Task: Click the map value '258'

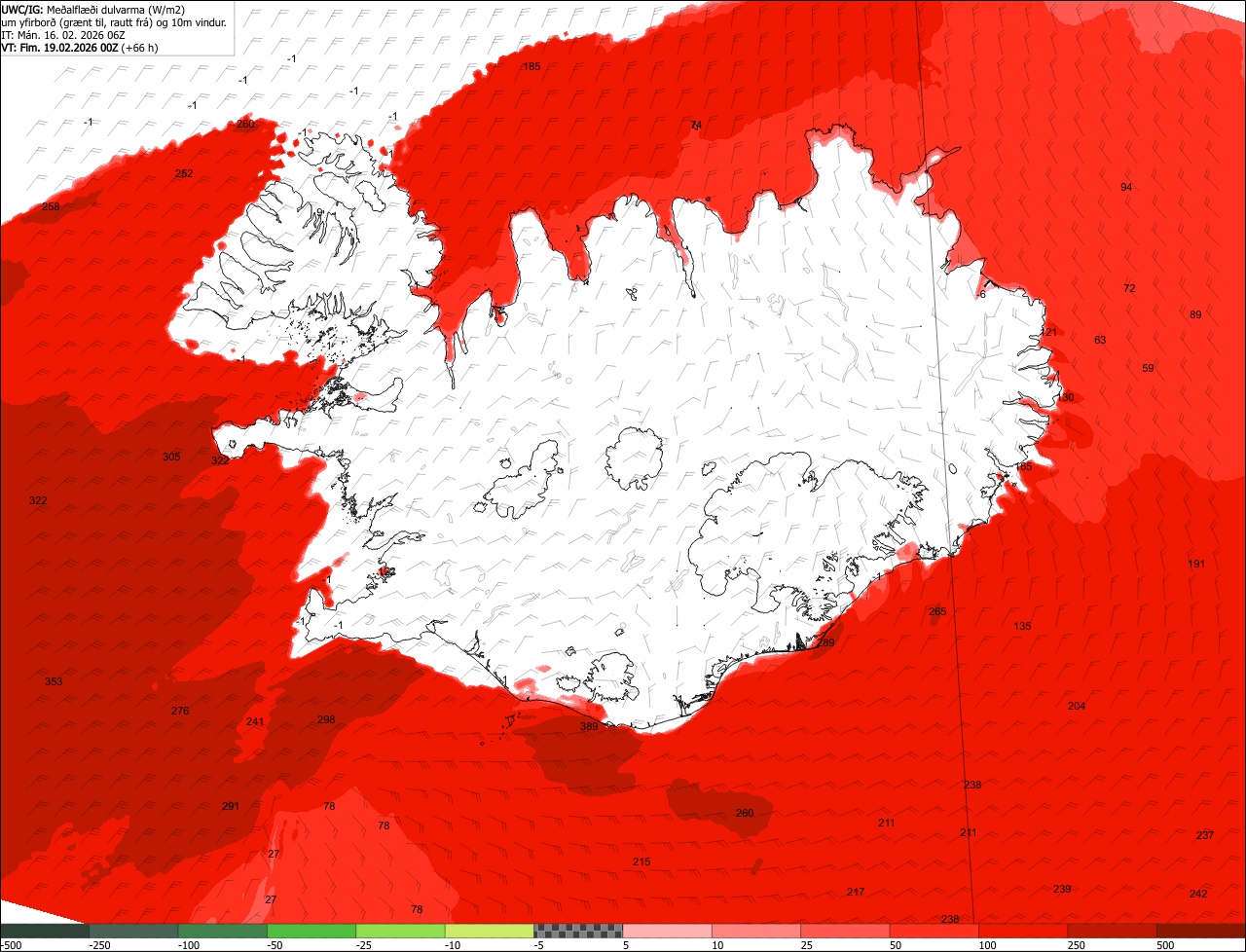Action: (51, 206)
